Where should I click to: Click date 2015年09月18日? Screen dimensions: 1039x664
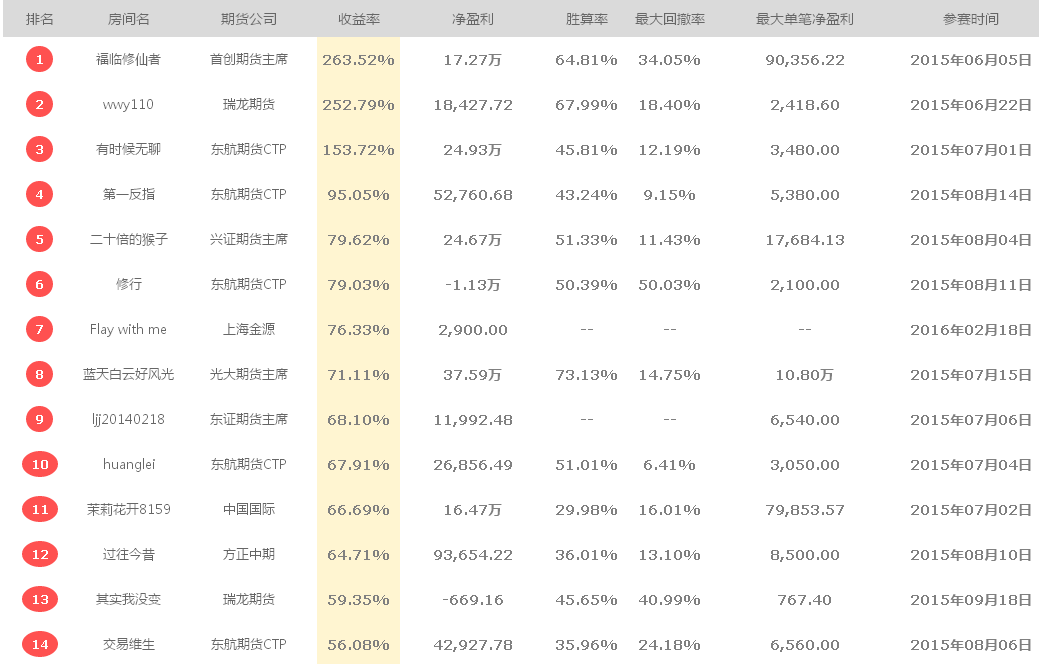click(x=971, y=600)
